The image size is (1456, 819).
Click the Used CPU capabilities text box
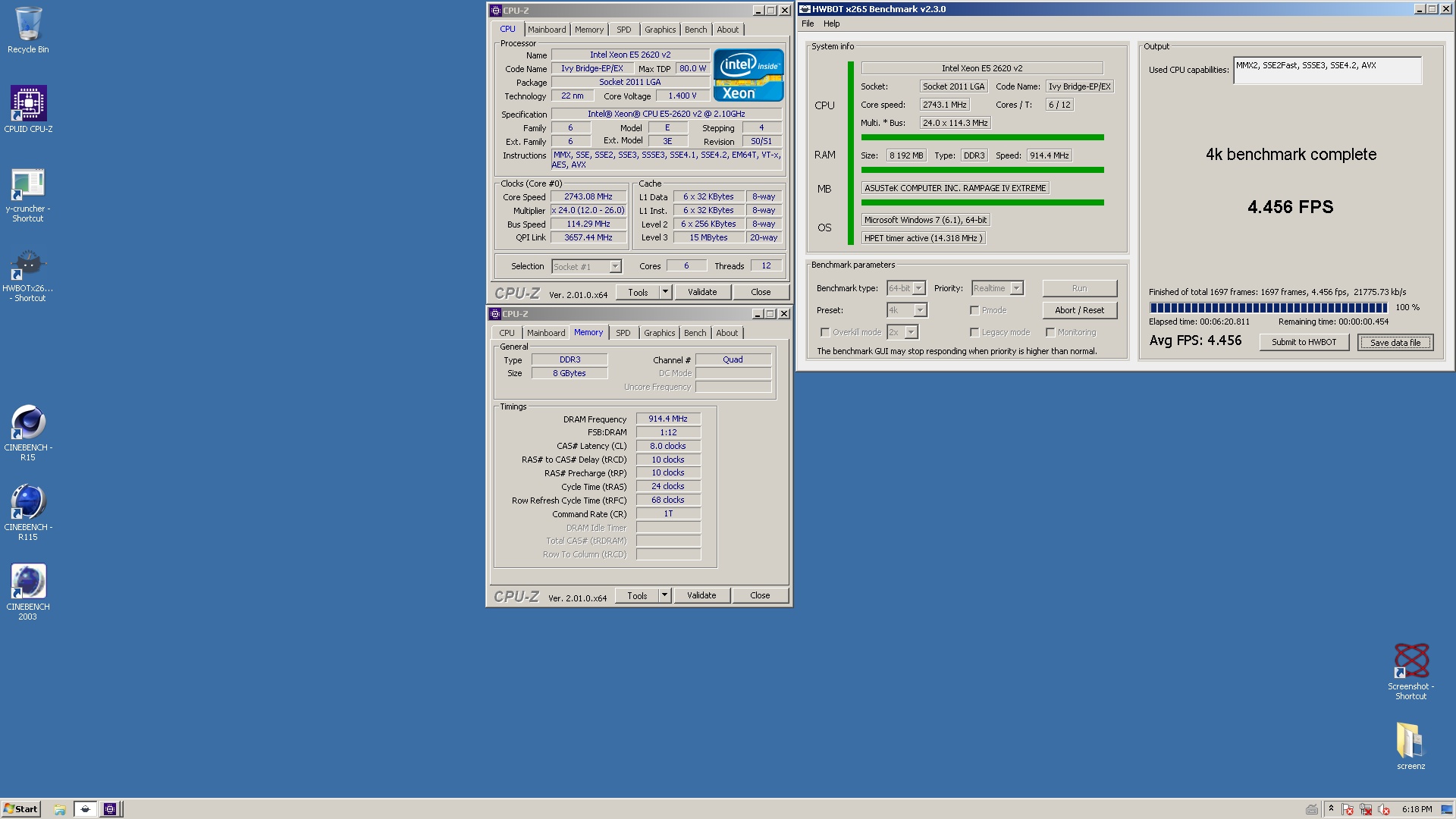1327,71
